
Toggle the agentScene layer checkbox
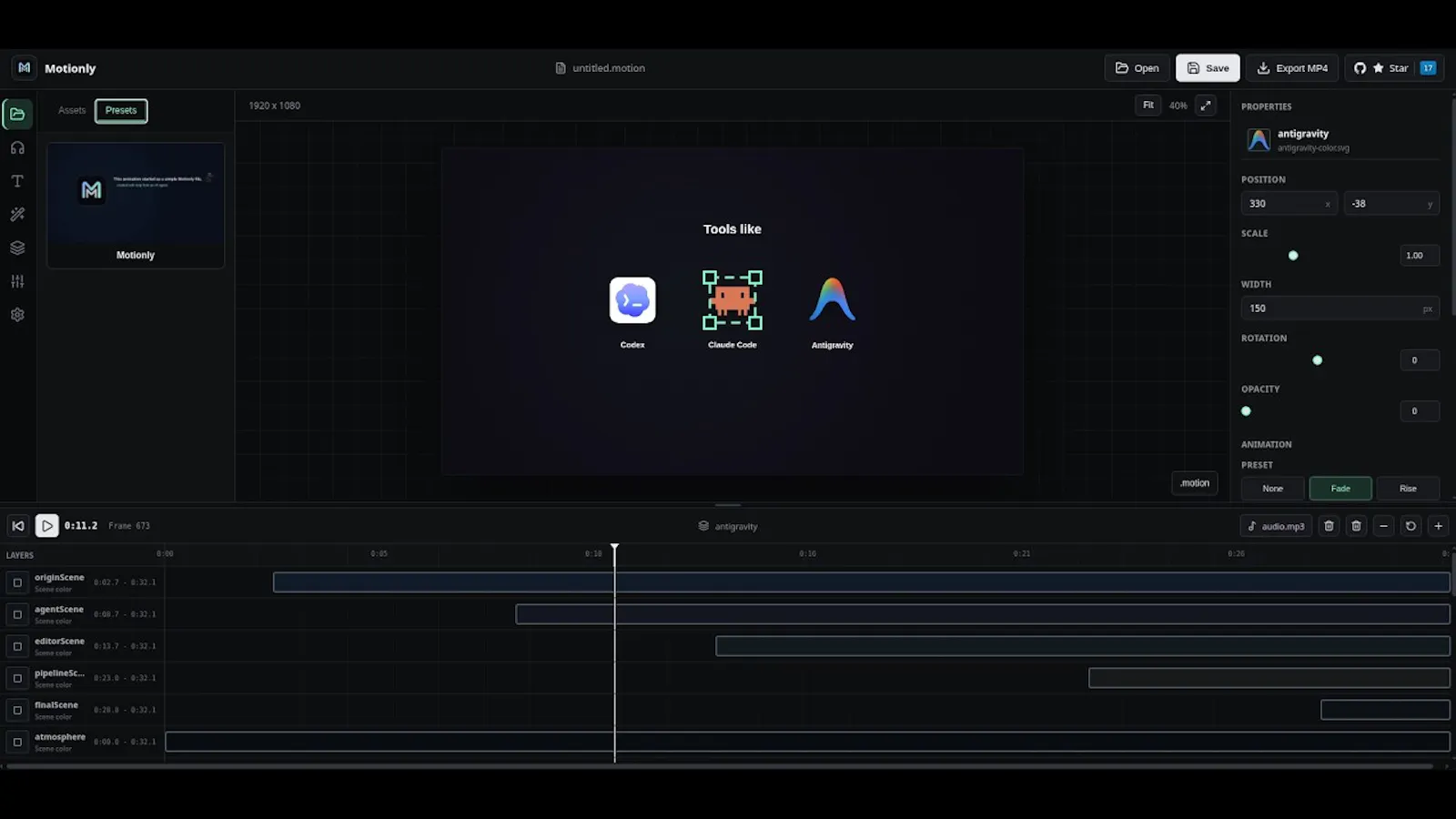(x=17, y=614)
